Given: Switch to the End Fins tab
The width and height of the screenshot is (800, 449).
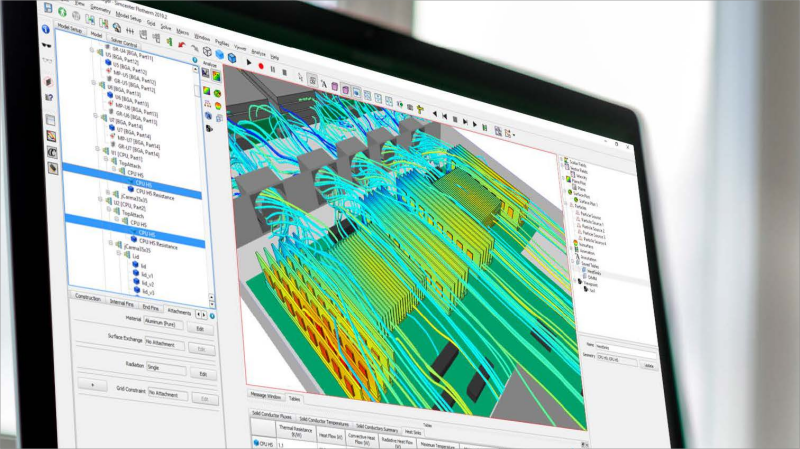Looking at the screenshot, I should tap(151, 307).
